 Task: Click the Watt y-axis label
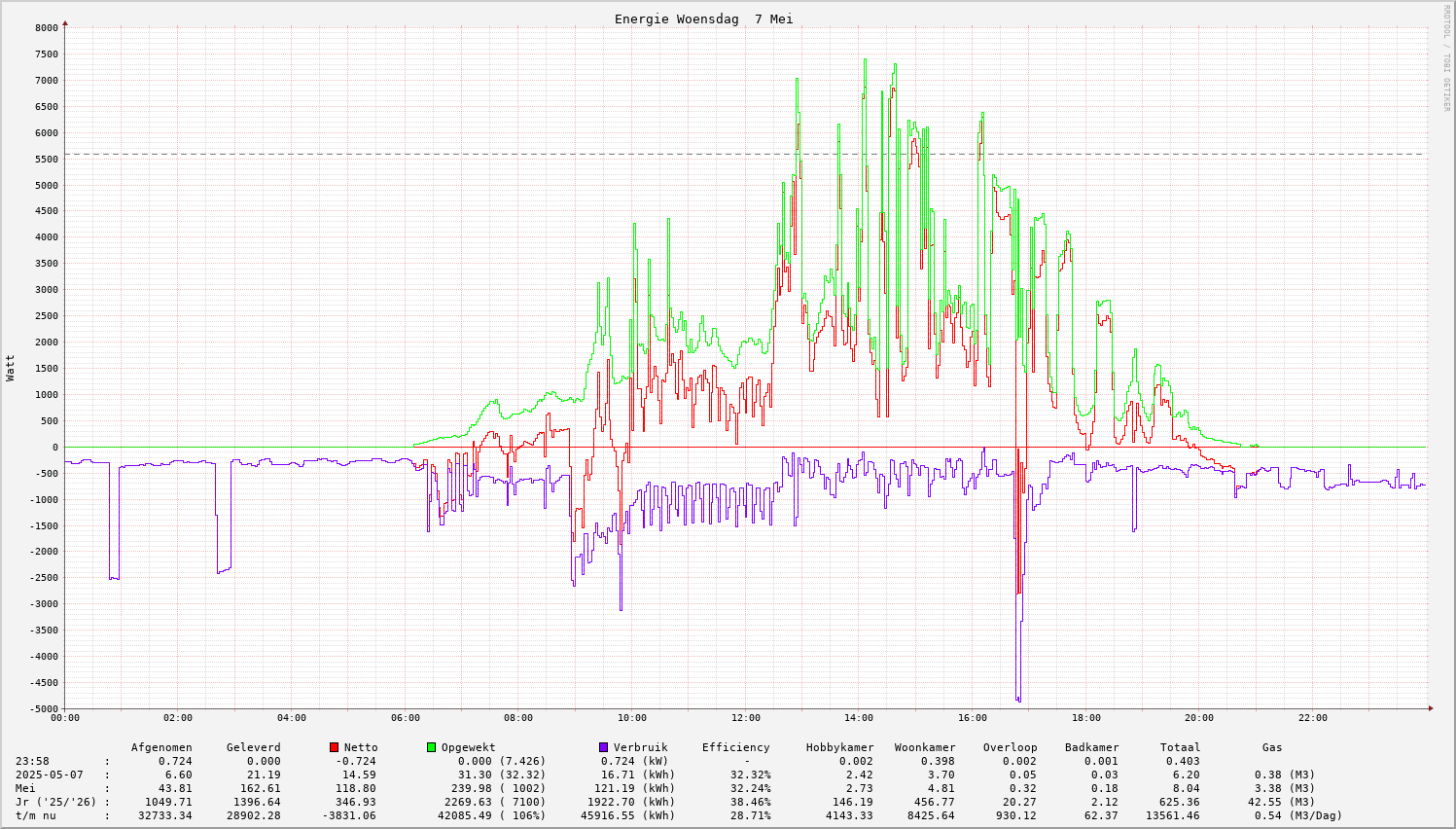(x=11, y=368)
